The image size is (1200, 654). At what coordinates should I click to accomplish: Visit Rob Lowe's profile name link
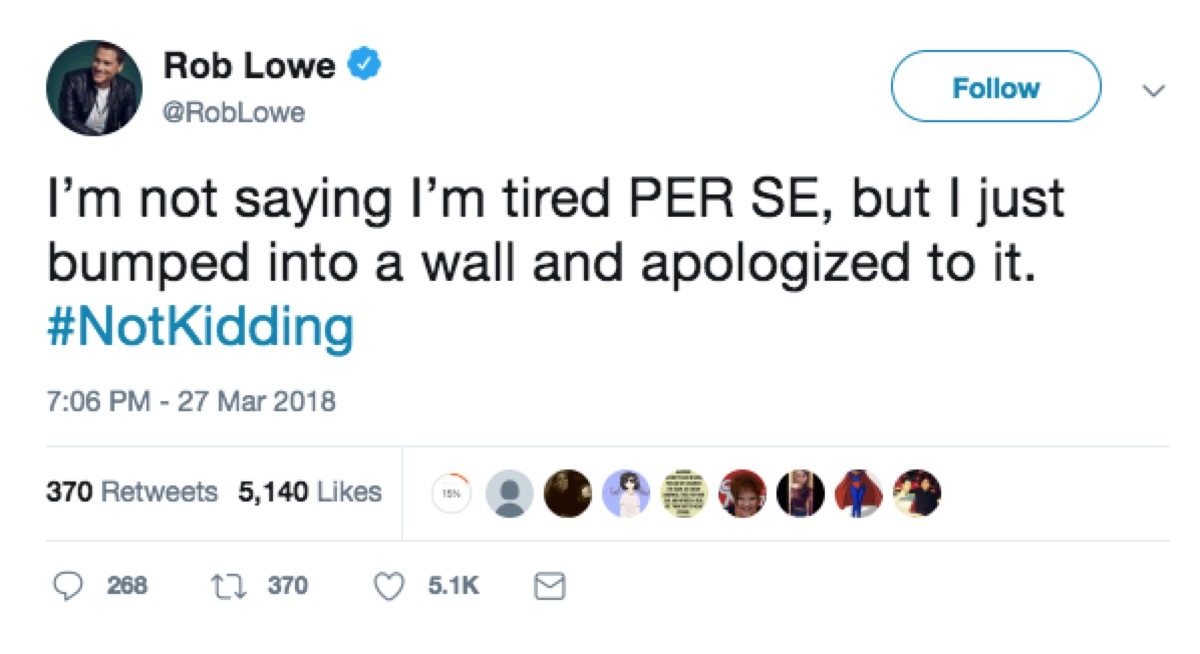248,64
